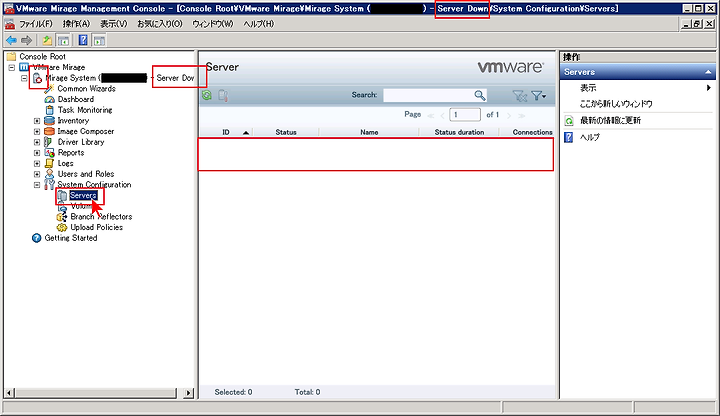Collapse the Servers actions section header

tap(637, 72)
